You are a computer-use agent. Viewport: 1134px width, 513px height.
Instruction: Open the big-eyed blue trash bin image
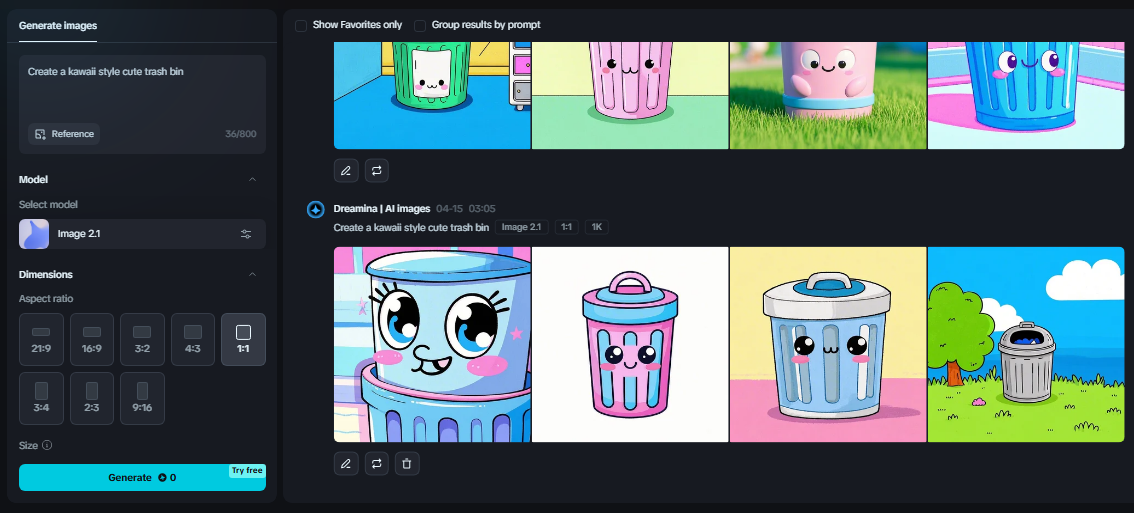[432, 344]
